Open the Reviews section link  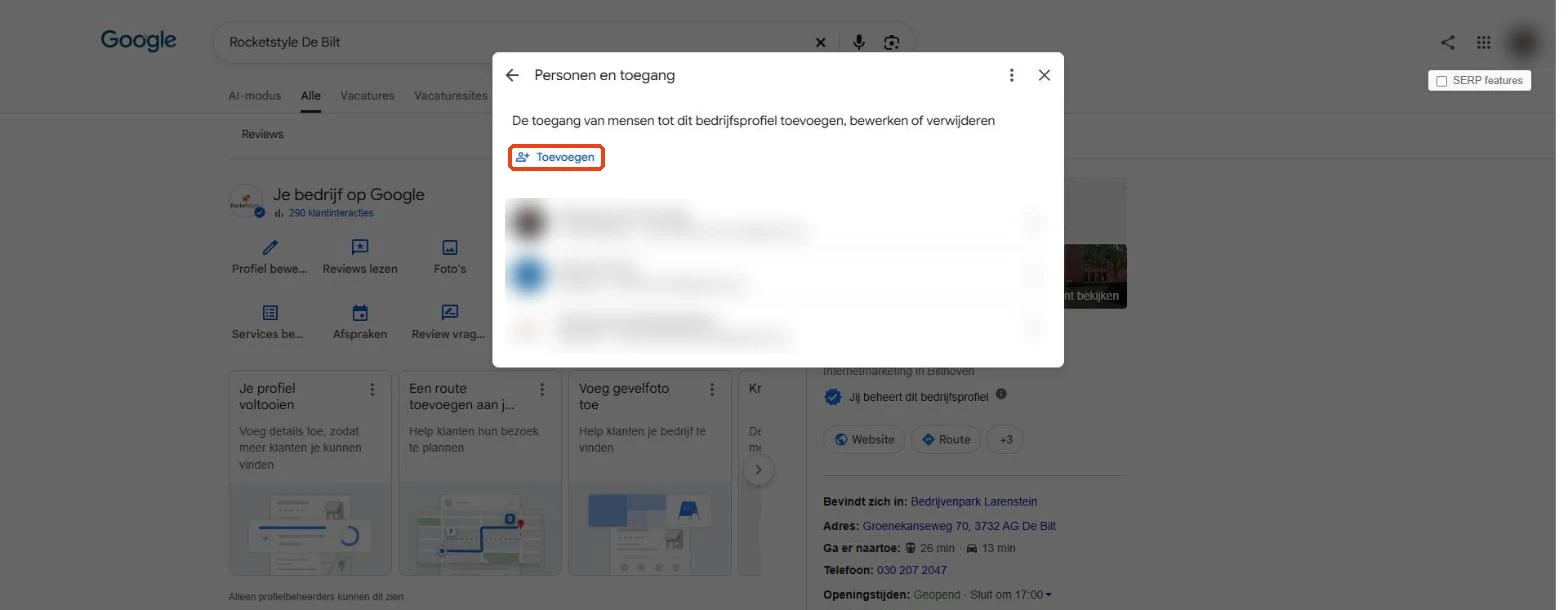point(263,134)
